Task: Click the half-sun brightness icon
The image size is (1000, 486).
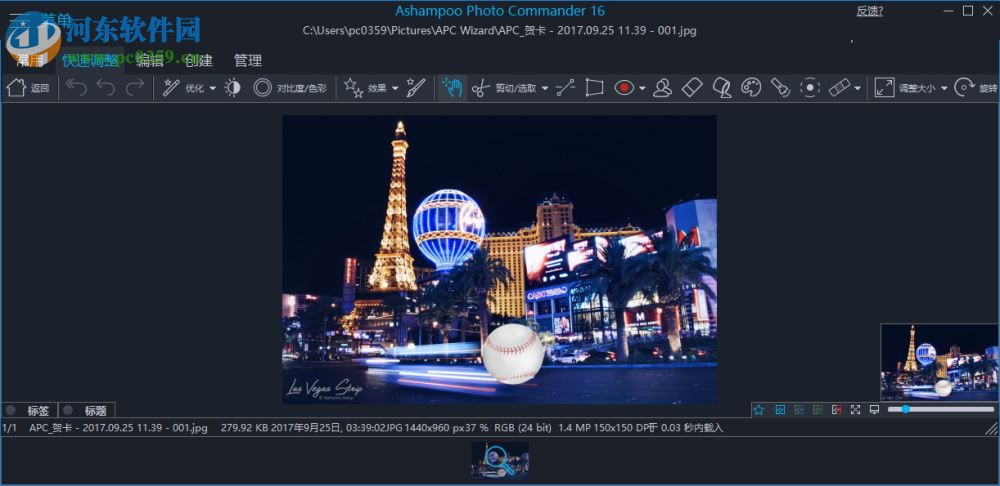Action: click(233, 88)
